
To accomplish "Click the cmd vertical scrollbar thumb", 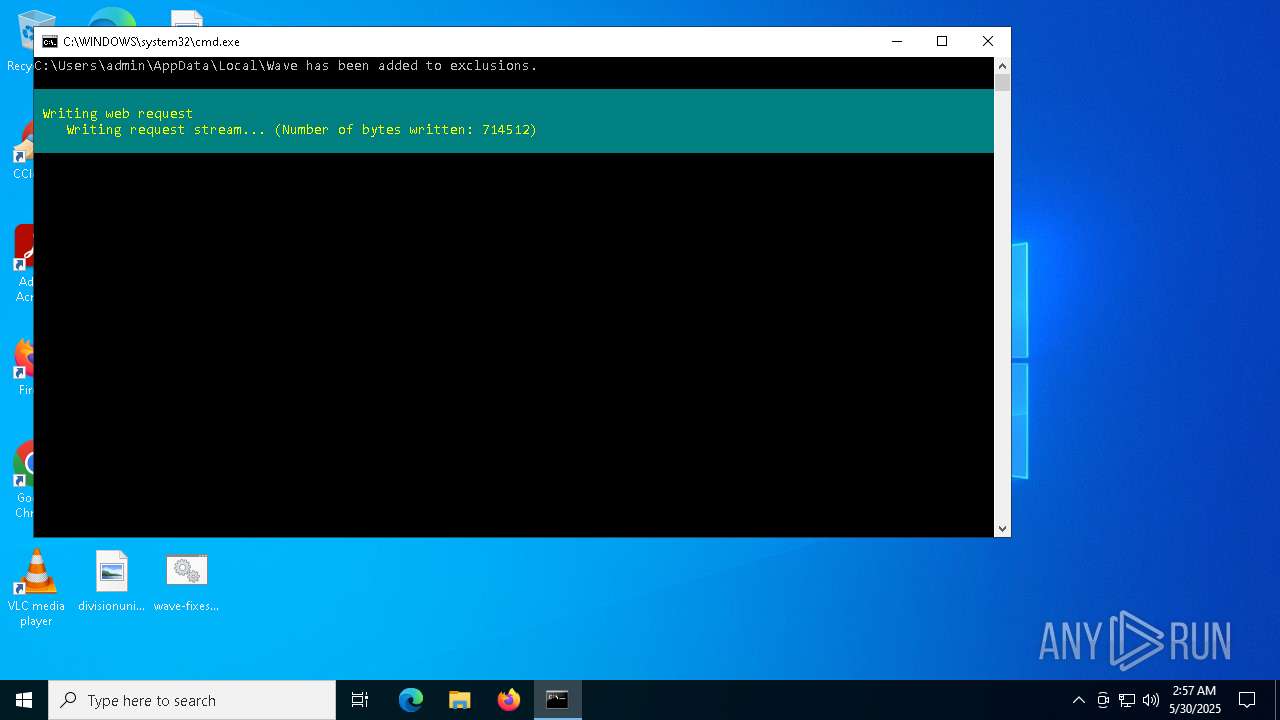I will pos(1002,83).
